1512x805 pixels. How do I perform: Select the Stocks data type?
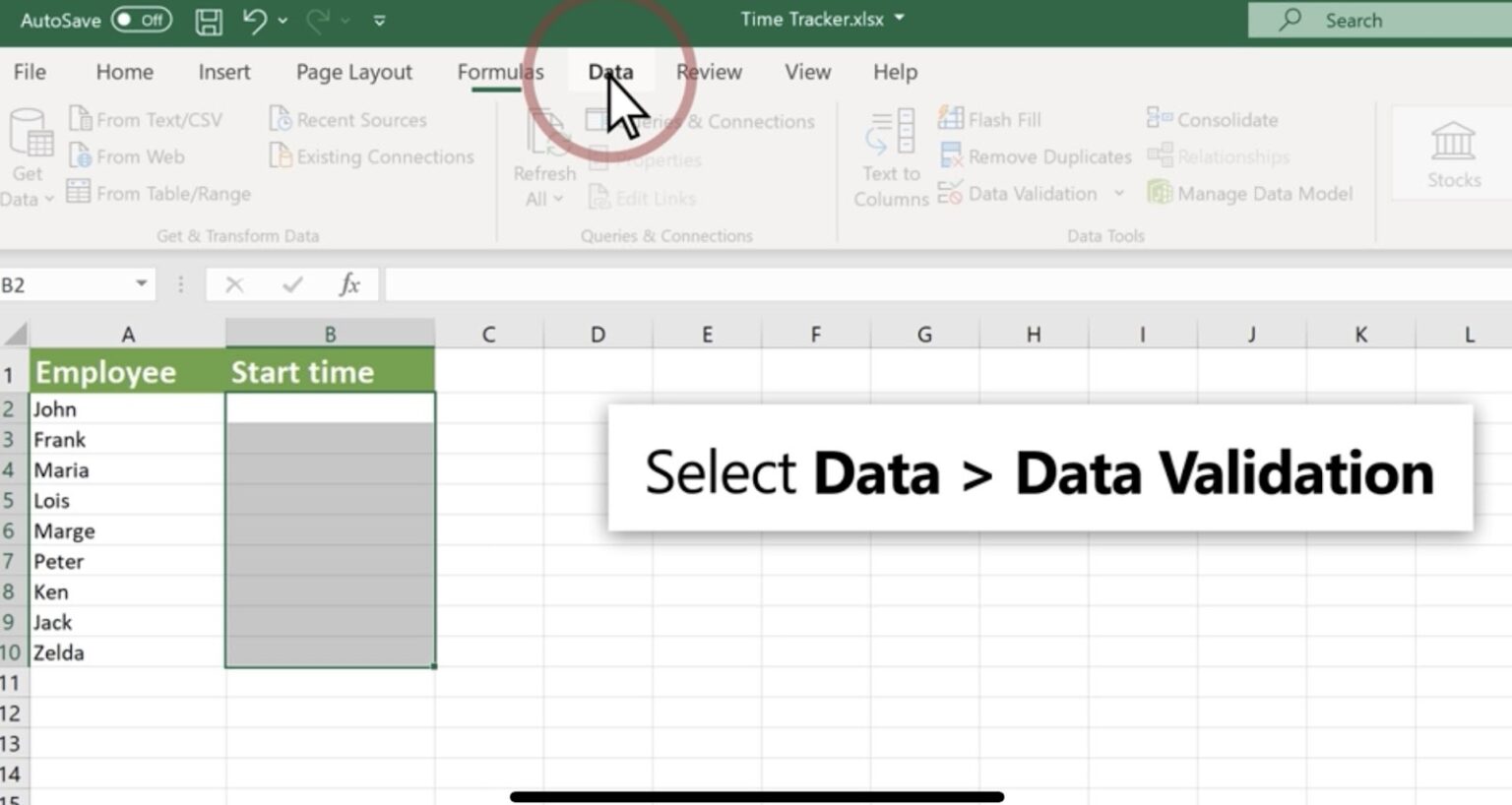tap(1452, 153)
